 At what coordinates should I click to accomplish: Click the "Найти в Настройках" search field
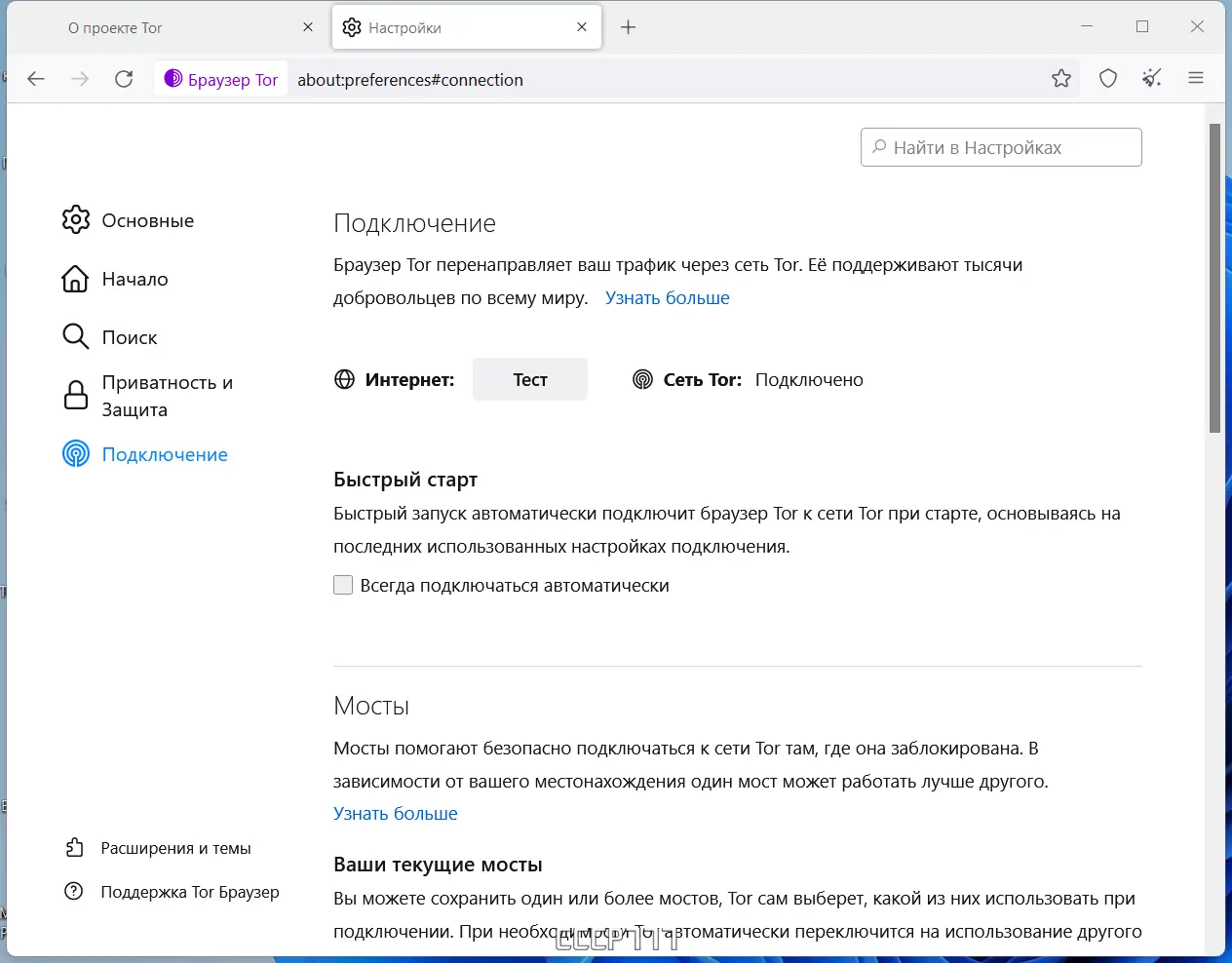(1001, 147)
